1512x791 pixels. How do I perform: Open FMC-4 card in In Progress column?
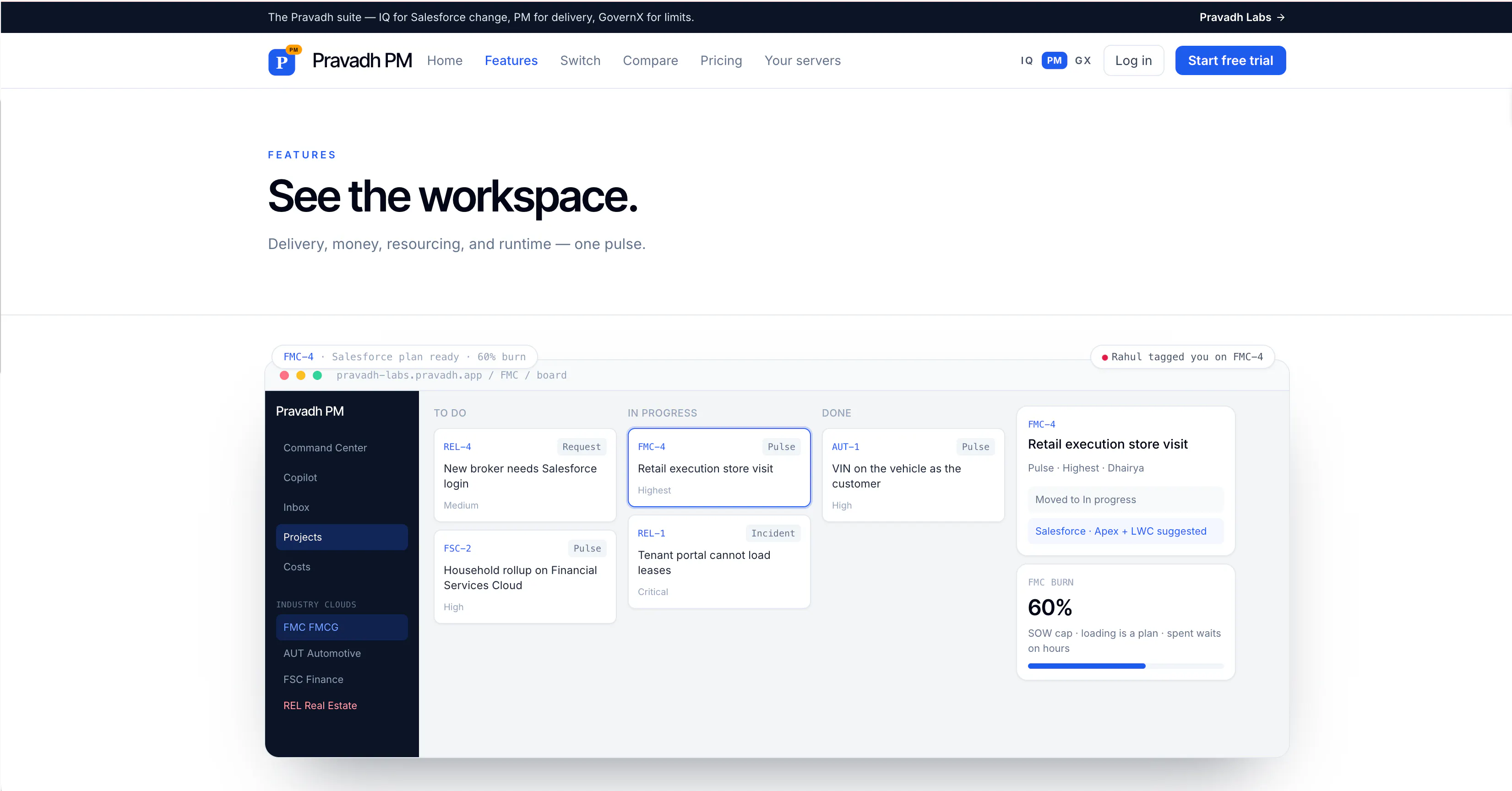click(719, 468)
